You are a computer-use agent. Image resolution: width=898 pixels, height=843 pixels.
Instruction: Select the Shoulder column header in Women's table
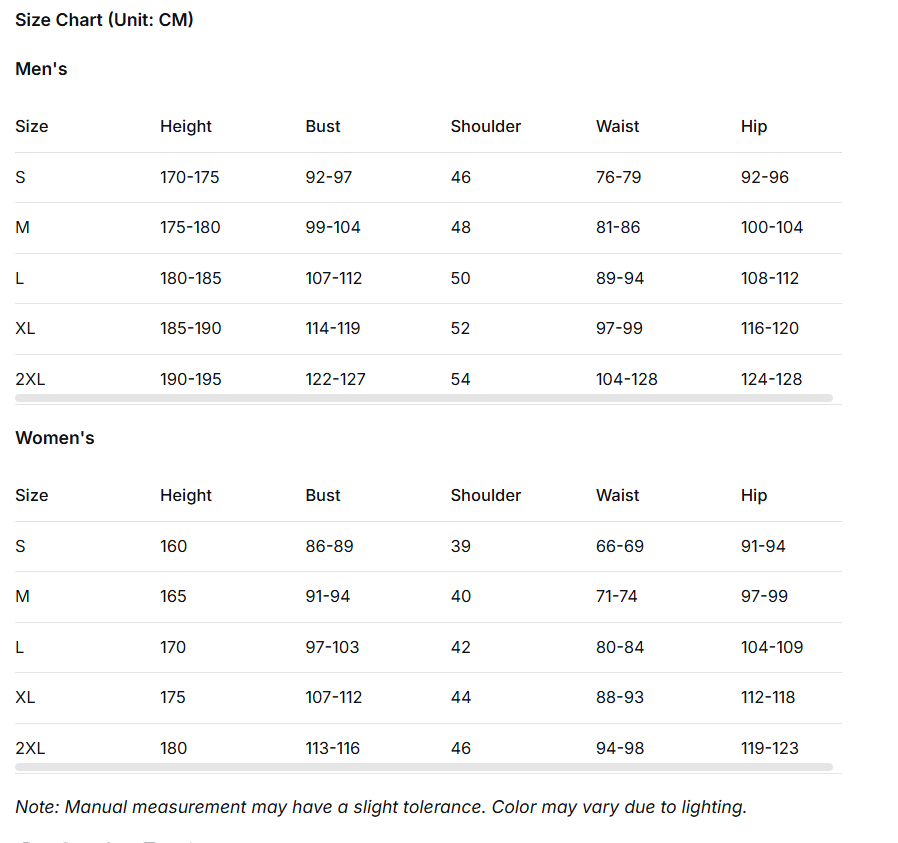pos(485,495)
